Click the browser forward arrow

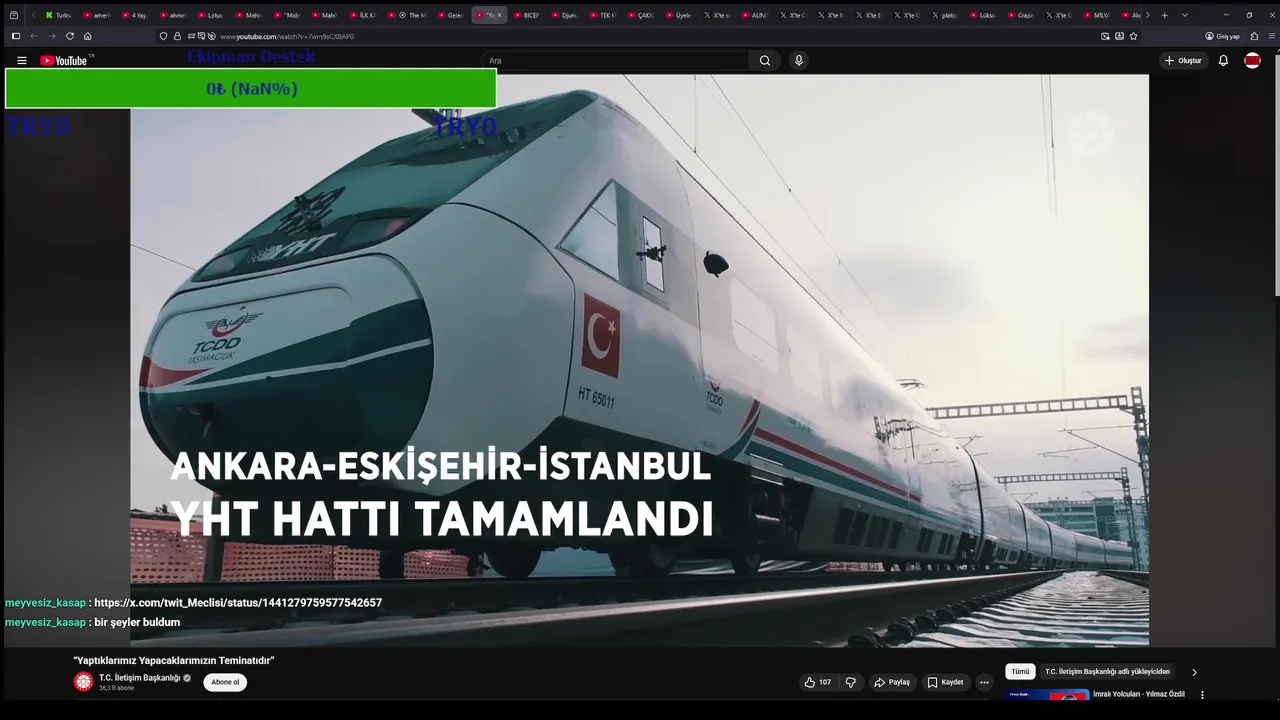point(52,36)
